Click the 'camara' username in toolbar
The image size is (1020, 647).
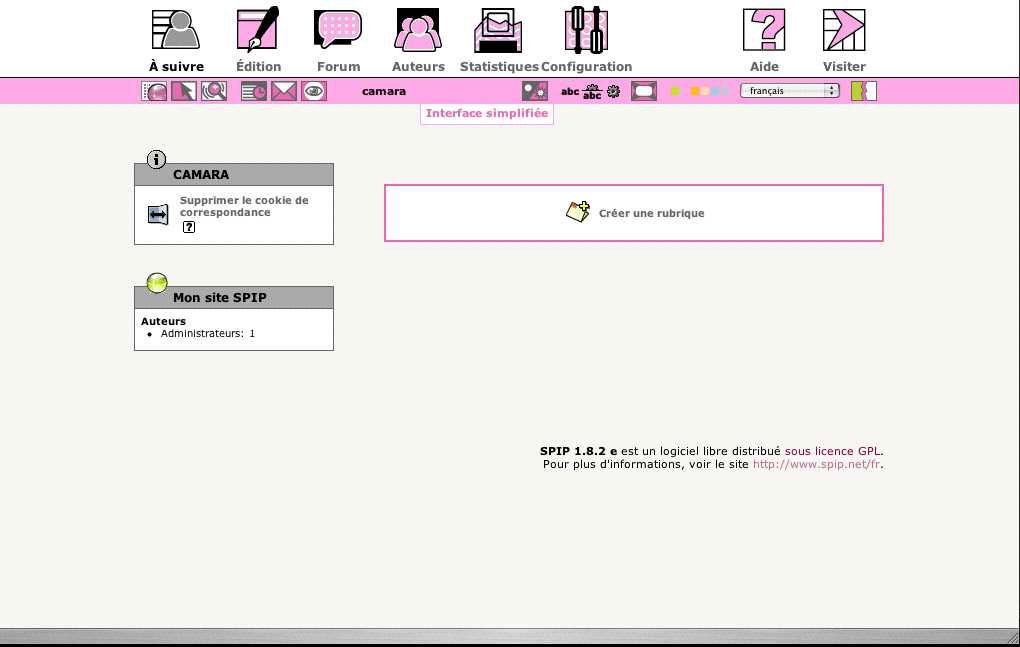click(384, 92)
